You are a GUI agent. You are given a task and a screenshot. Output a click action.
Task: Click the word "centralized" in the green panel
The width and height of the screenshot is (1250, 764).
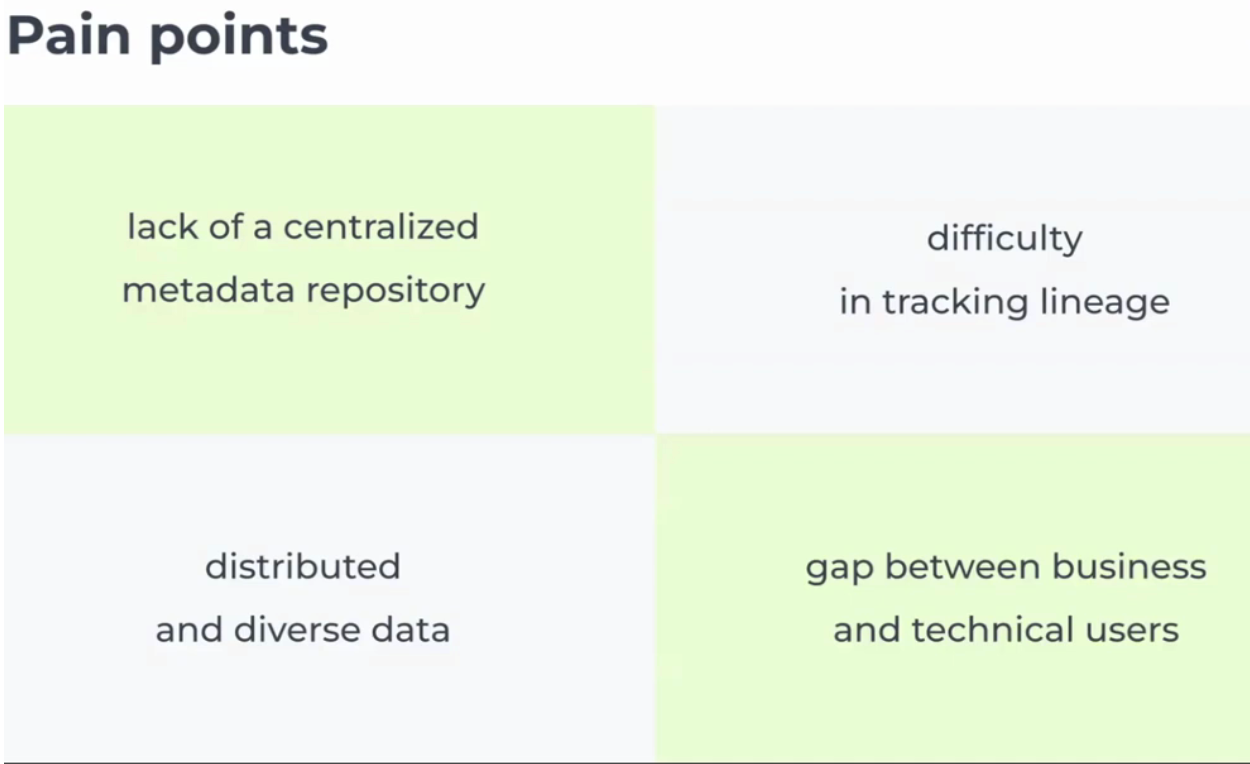tap(381, 227)
